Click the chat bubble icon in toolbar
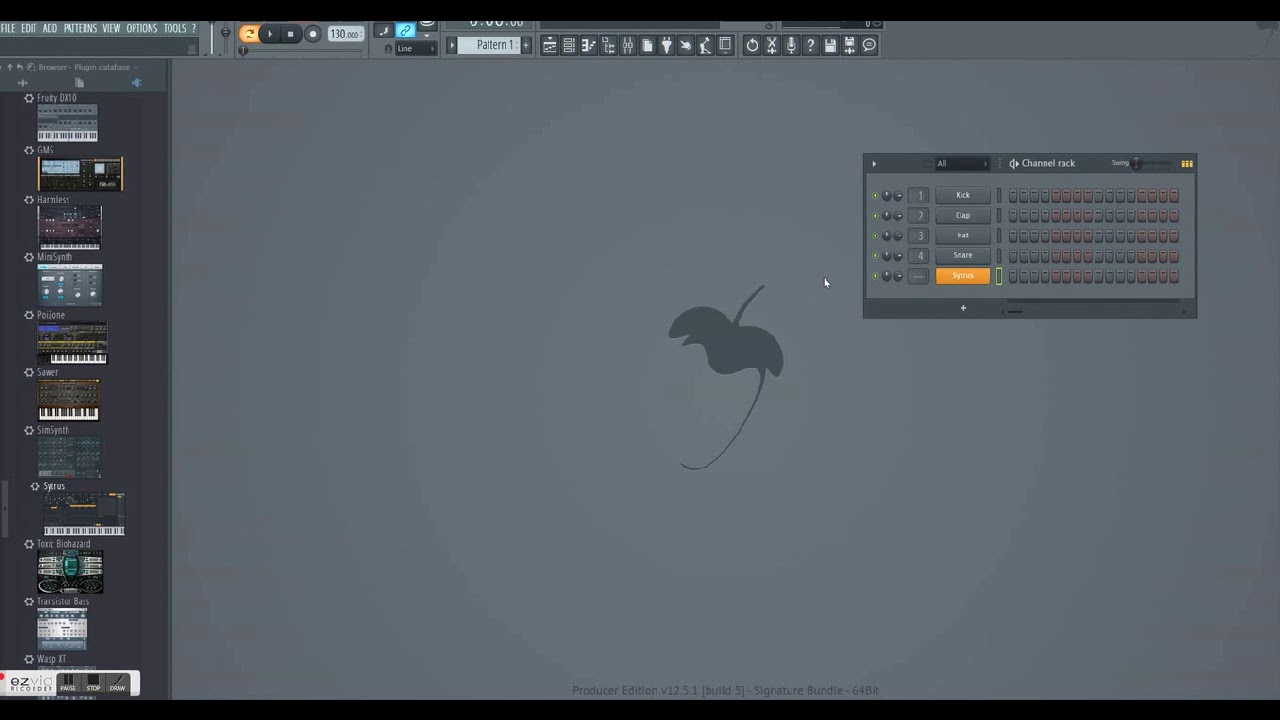Viewport: 1280px width, 720px height. click(868, 45)
